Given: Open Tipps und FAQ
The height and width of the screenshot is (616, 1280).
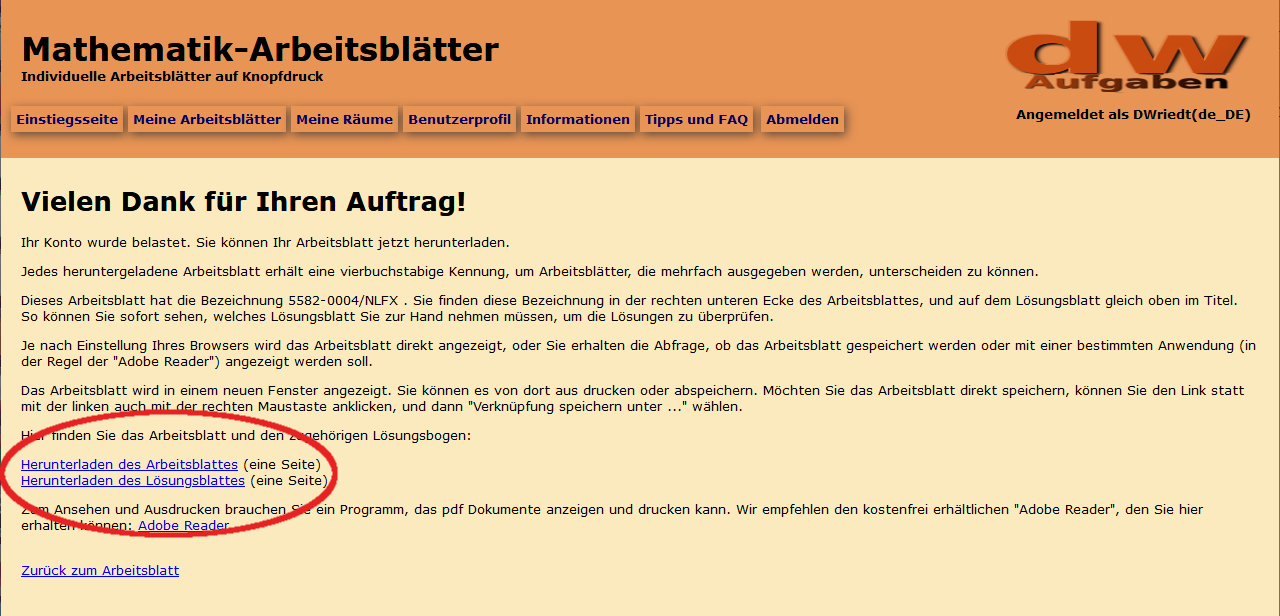Looking at the screenshot, I should [697, 119].
